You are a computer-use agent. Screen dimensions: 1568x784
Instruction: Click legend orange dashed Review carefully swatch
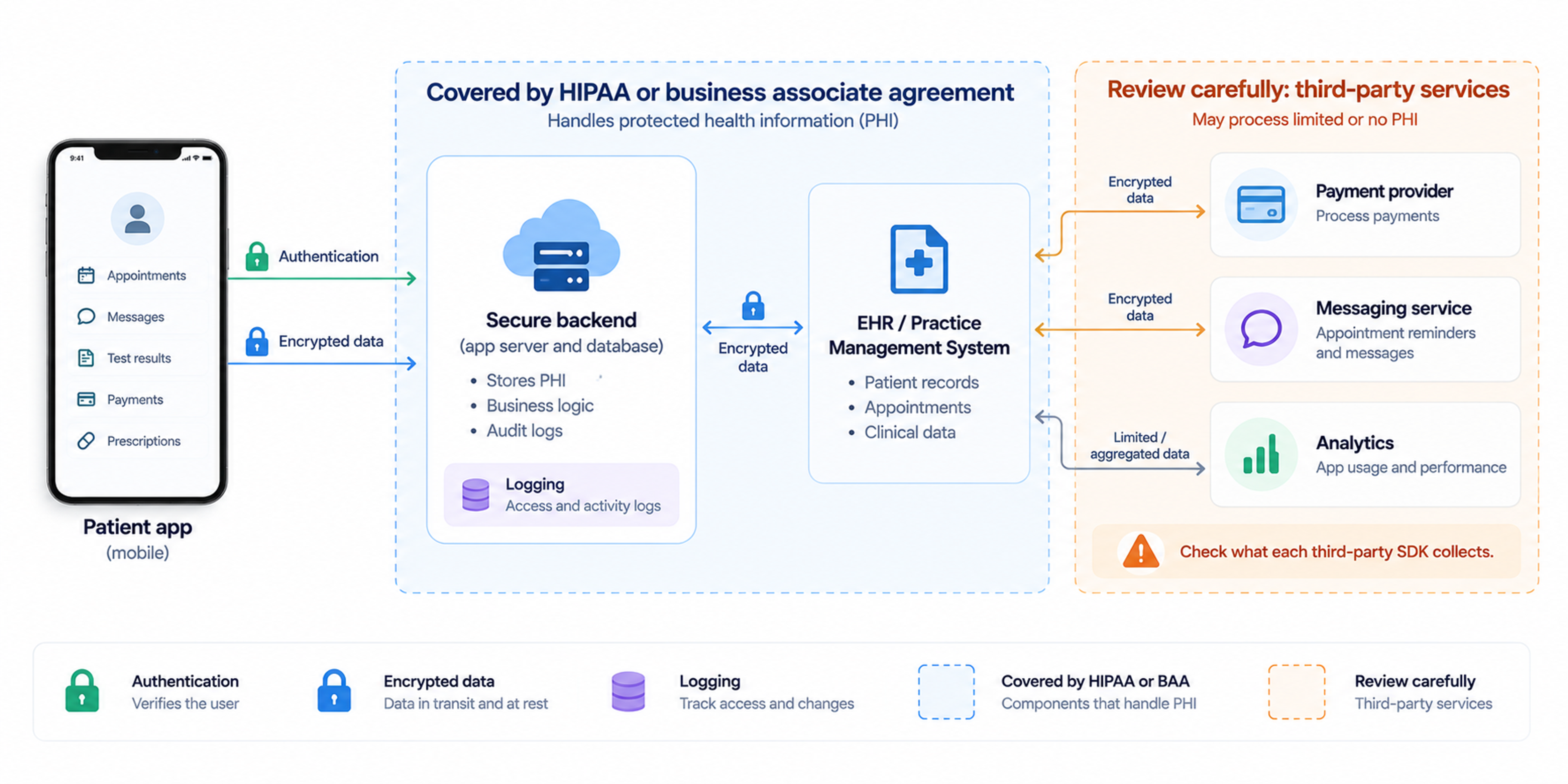pos(1296,692)
